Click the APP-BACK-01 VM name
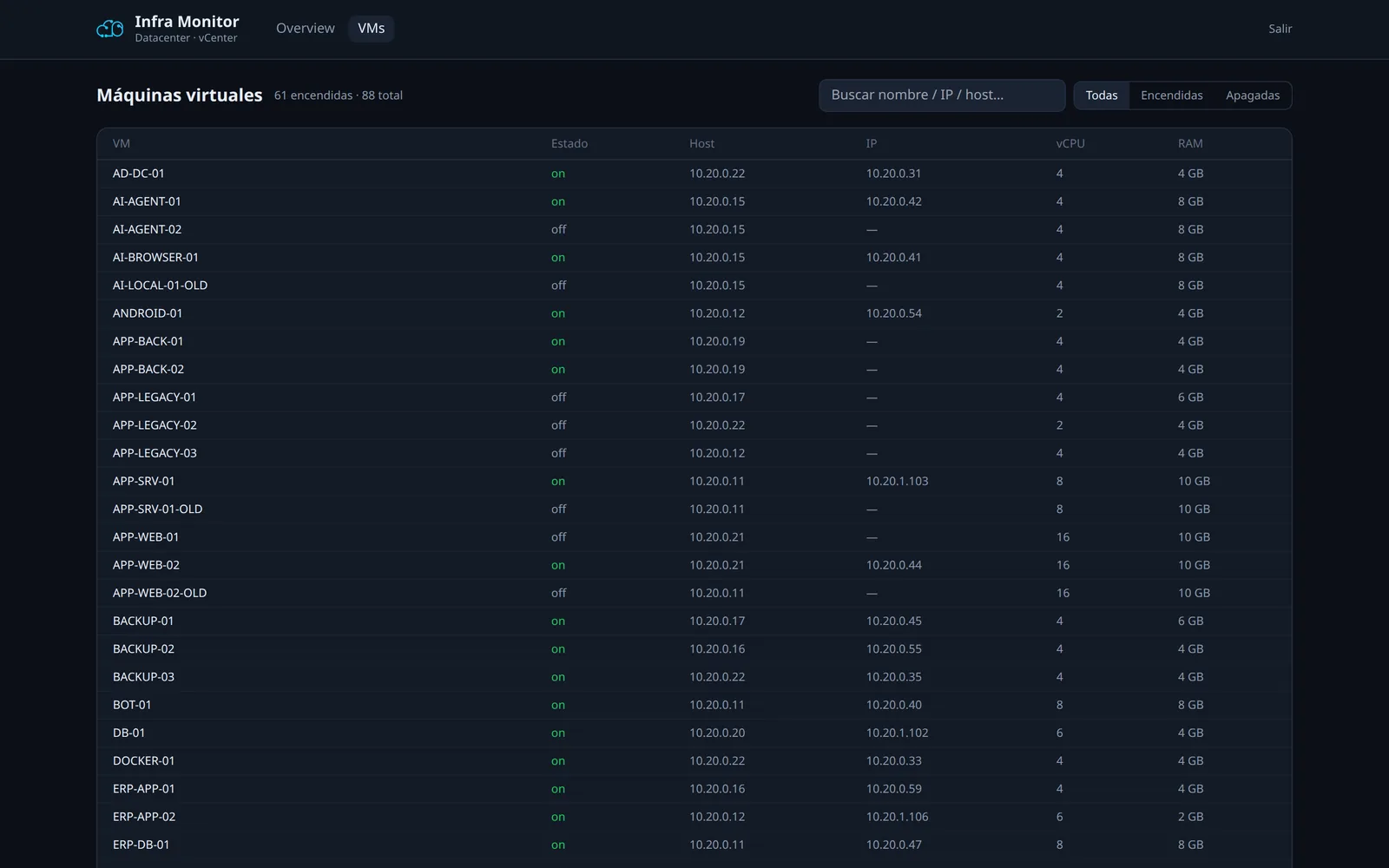 pyautogui.click(x=148, y=341)
